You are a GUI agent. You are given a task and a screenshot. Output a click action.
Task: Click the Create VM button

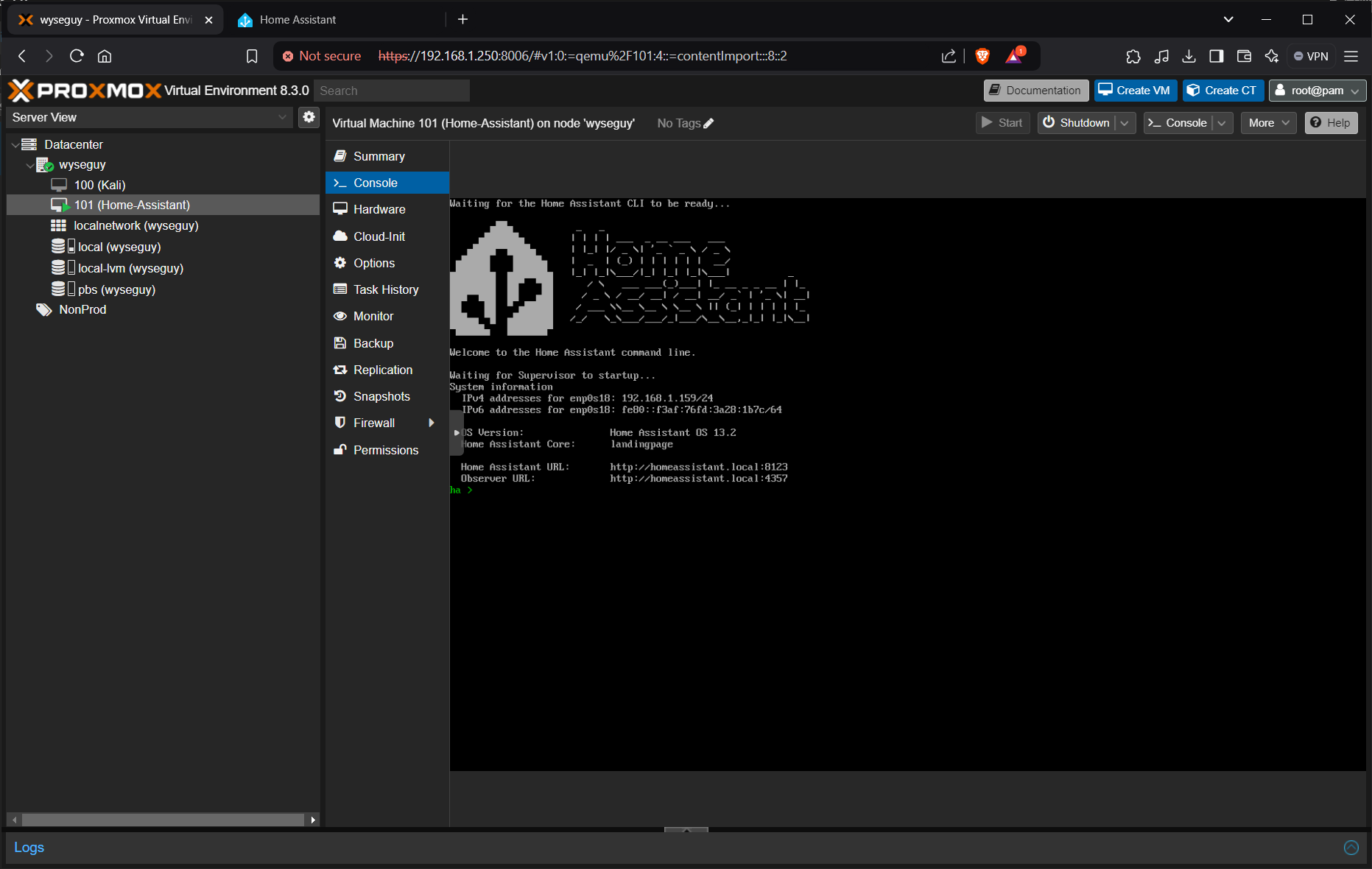1135,91
